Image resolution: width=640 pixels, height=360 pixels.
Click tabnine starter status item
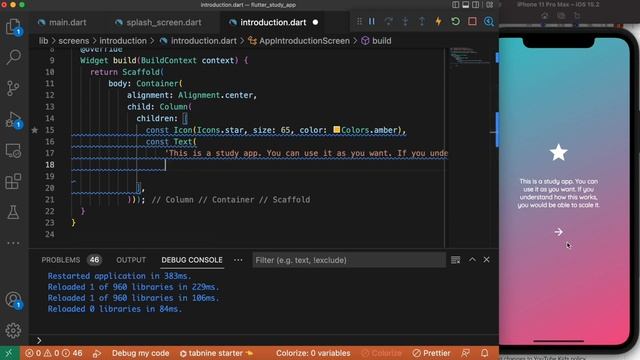217,353
